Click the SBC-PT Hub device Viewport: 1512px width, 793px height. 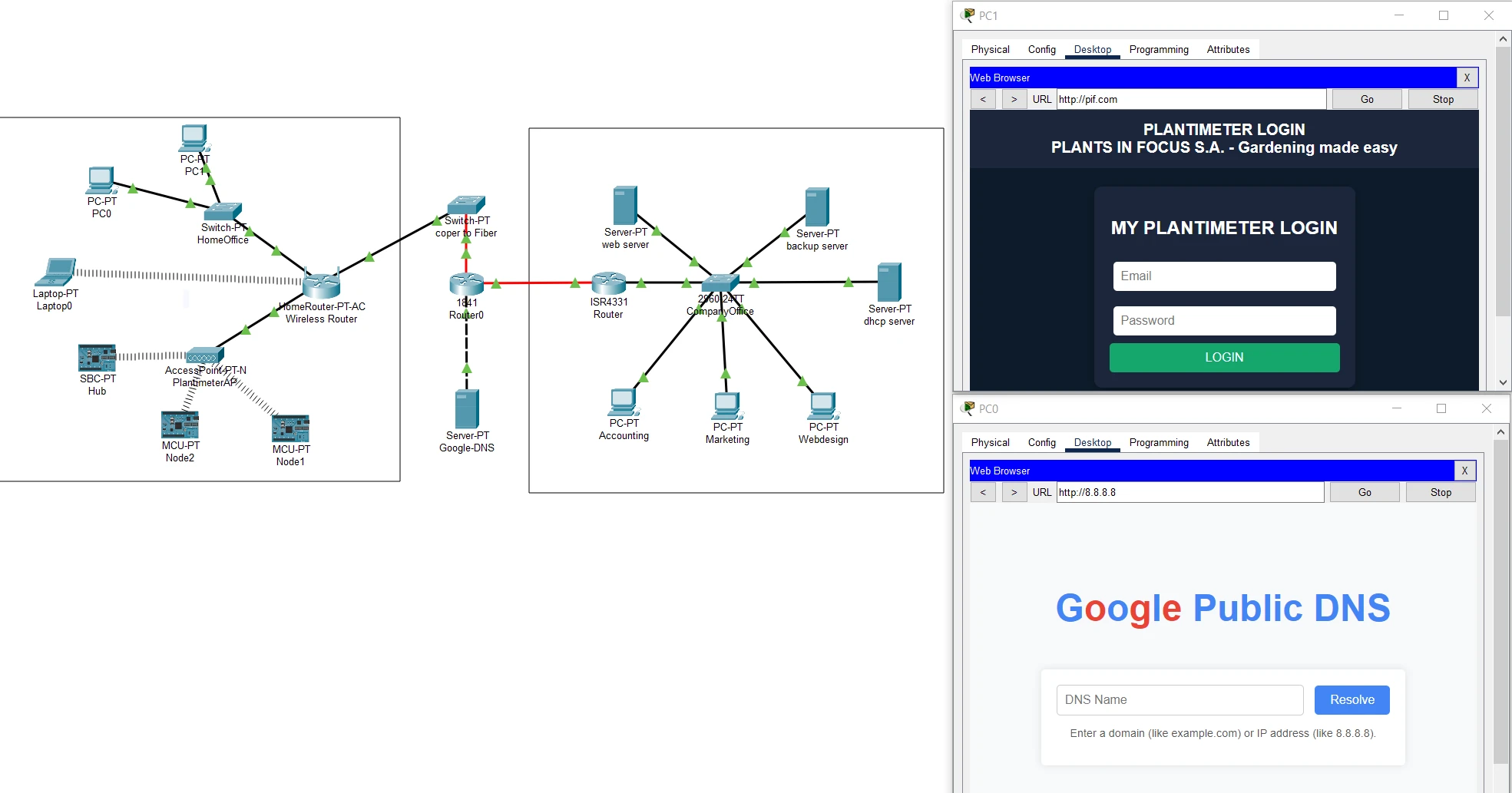96,357
